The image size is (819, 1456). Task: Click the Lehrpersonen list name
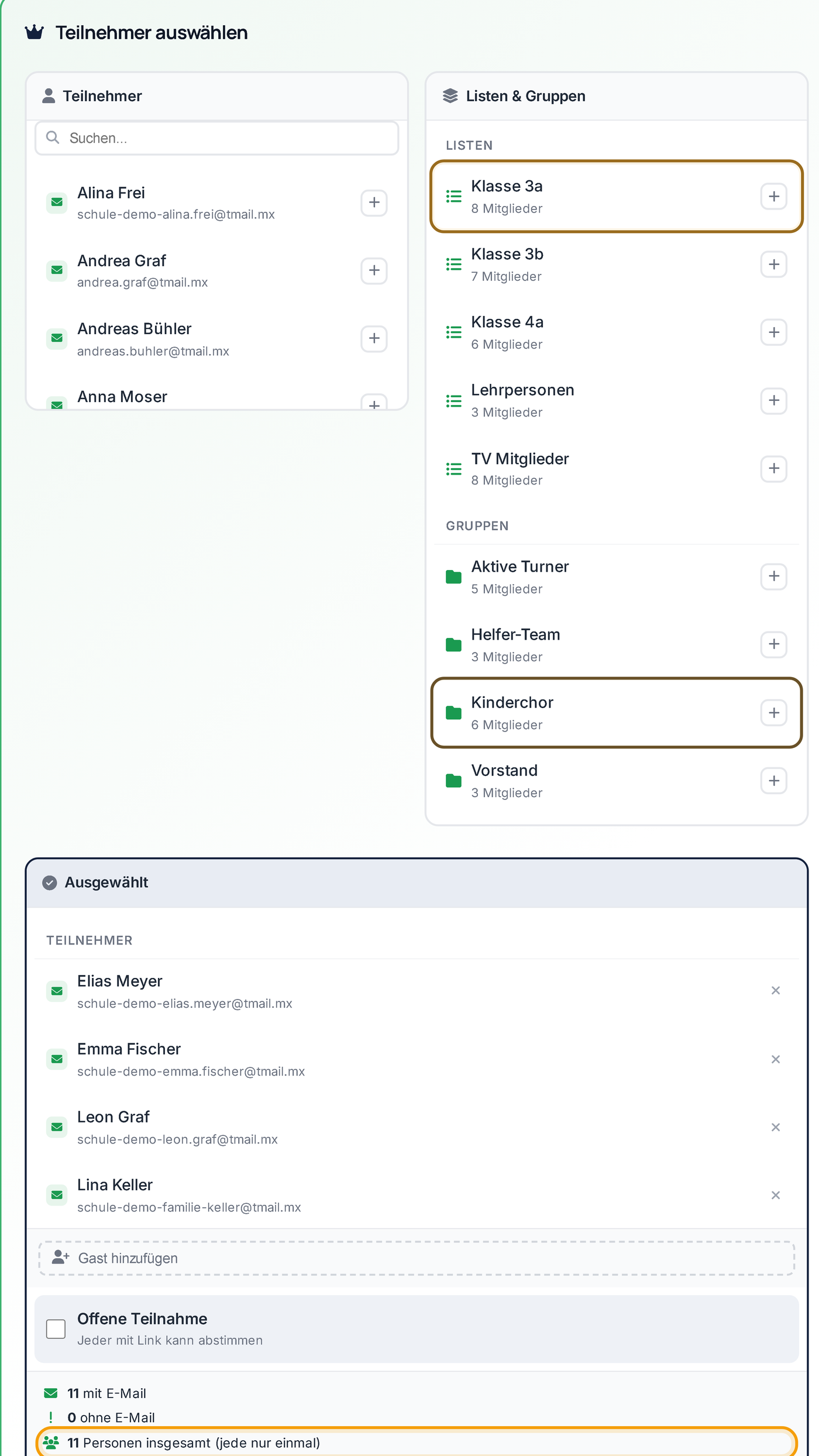tap(522, 390)
